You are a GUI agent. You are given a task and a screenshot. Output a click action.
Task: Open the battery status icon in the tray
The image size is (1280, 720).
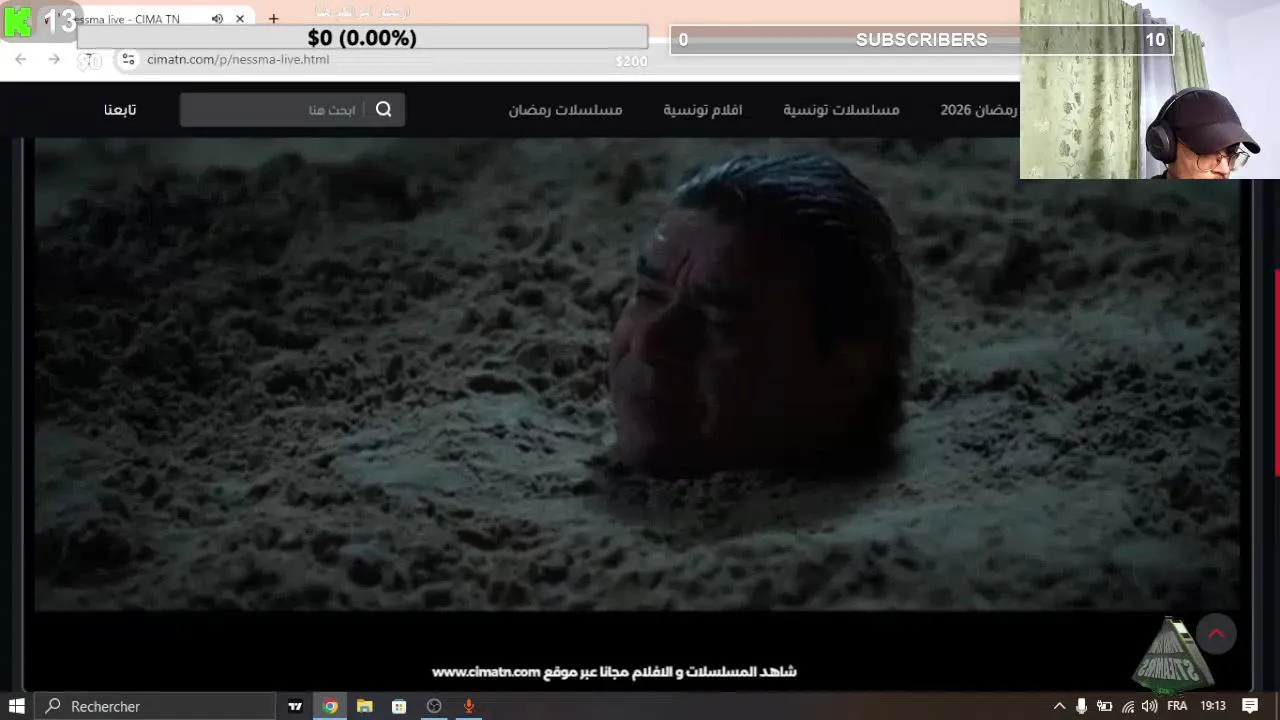coord(1104,706)
